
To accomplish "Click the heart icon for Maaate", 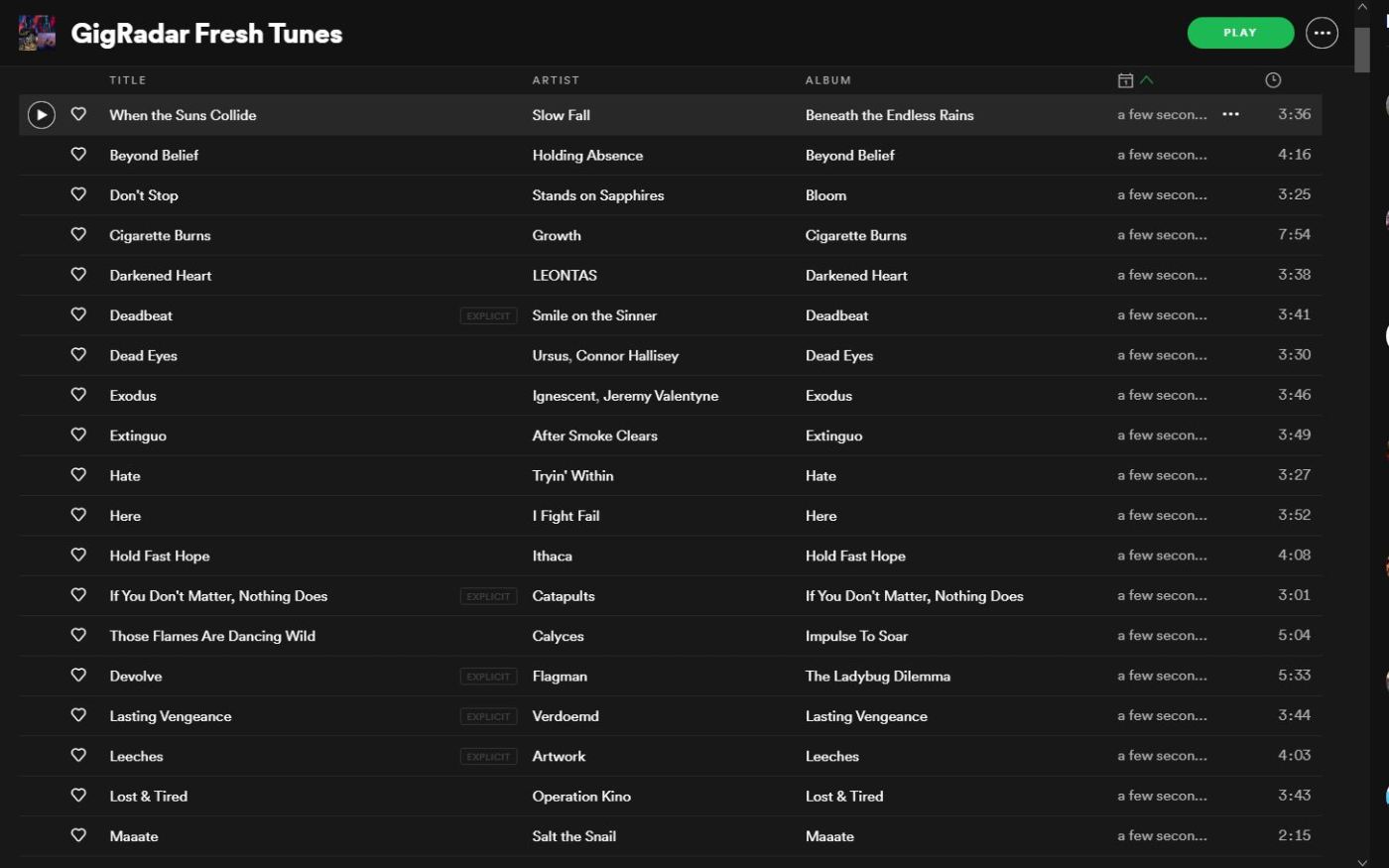I will (78, 835).
